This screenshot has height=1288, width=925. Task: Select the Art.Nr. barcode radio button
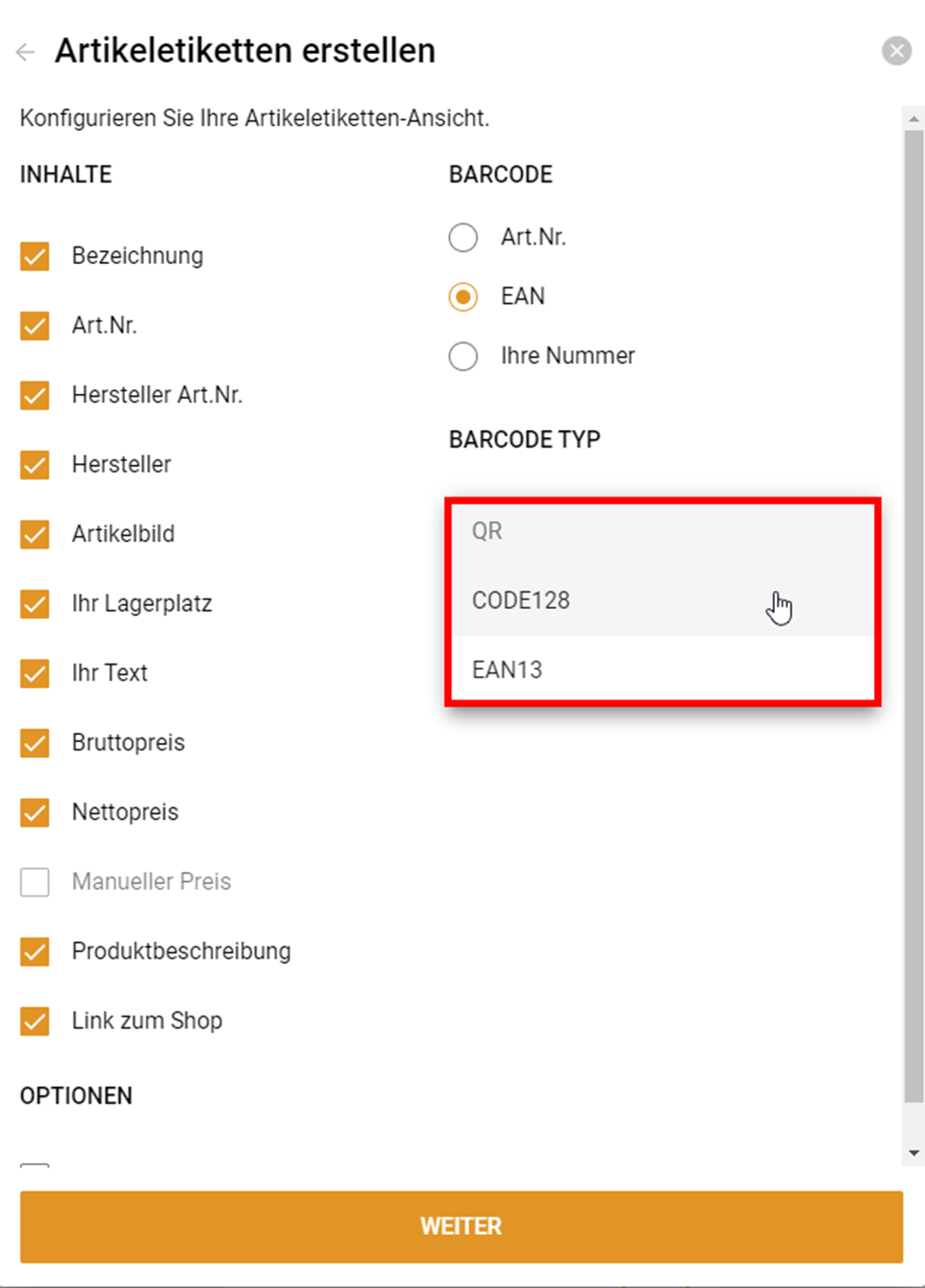pyautogui.click(x=463, y=238)
